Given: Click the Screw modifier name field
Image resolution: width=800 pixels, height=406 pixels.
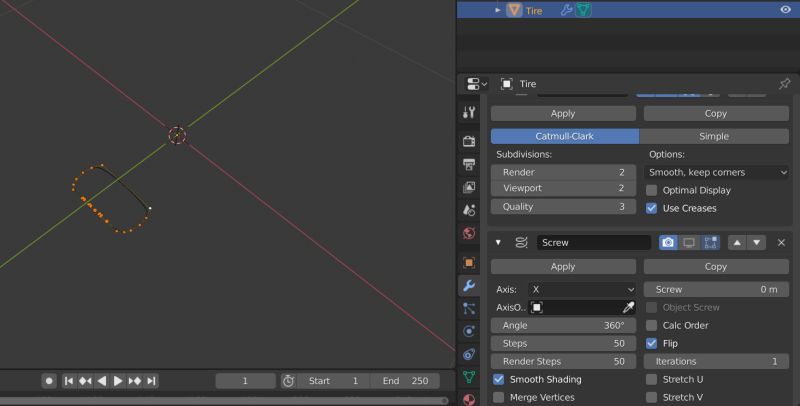Looking at the screenshot, I should tap(594, 243).
